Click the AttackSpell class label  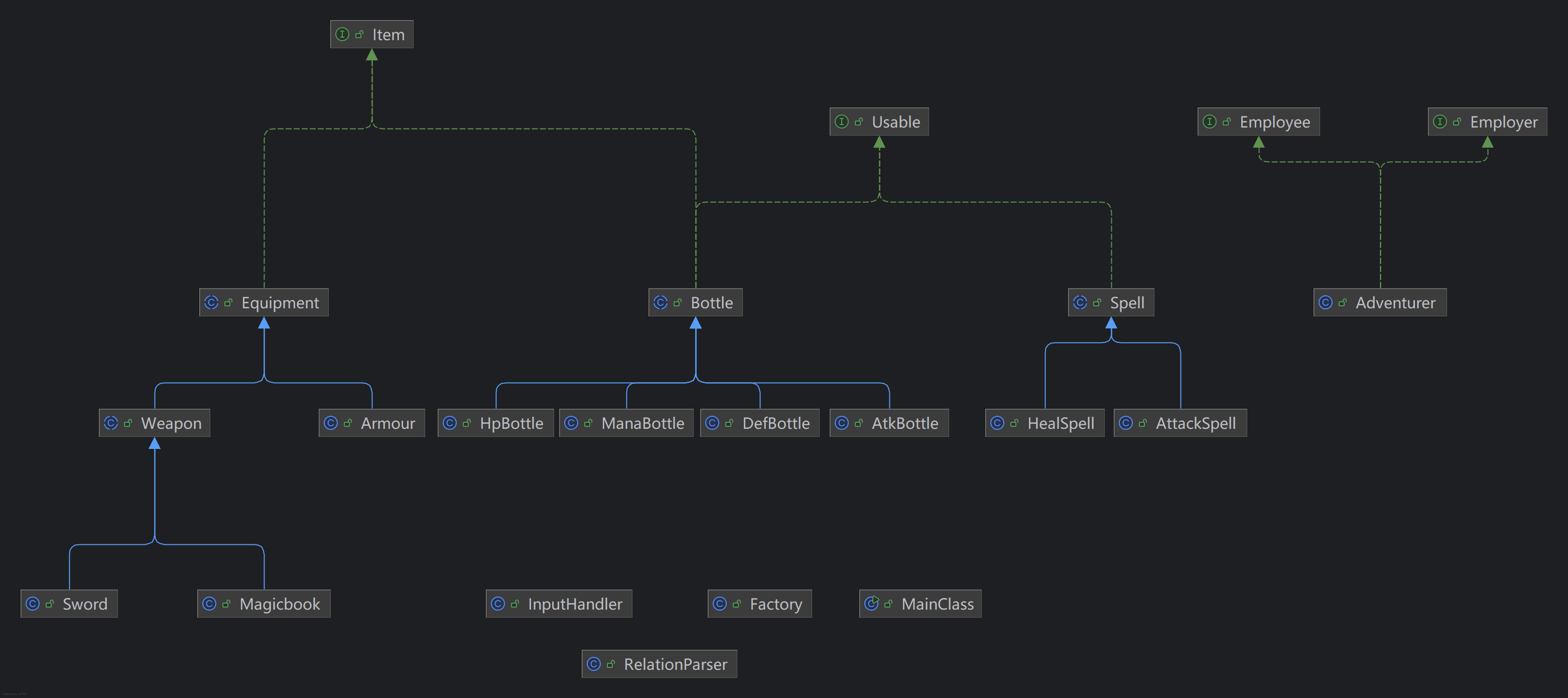pyautogui.click(x=1195, y=423)
